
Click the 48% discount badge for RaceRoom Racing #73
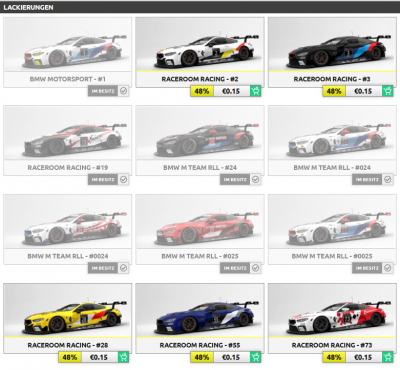[x=334, y=357]
